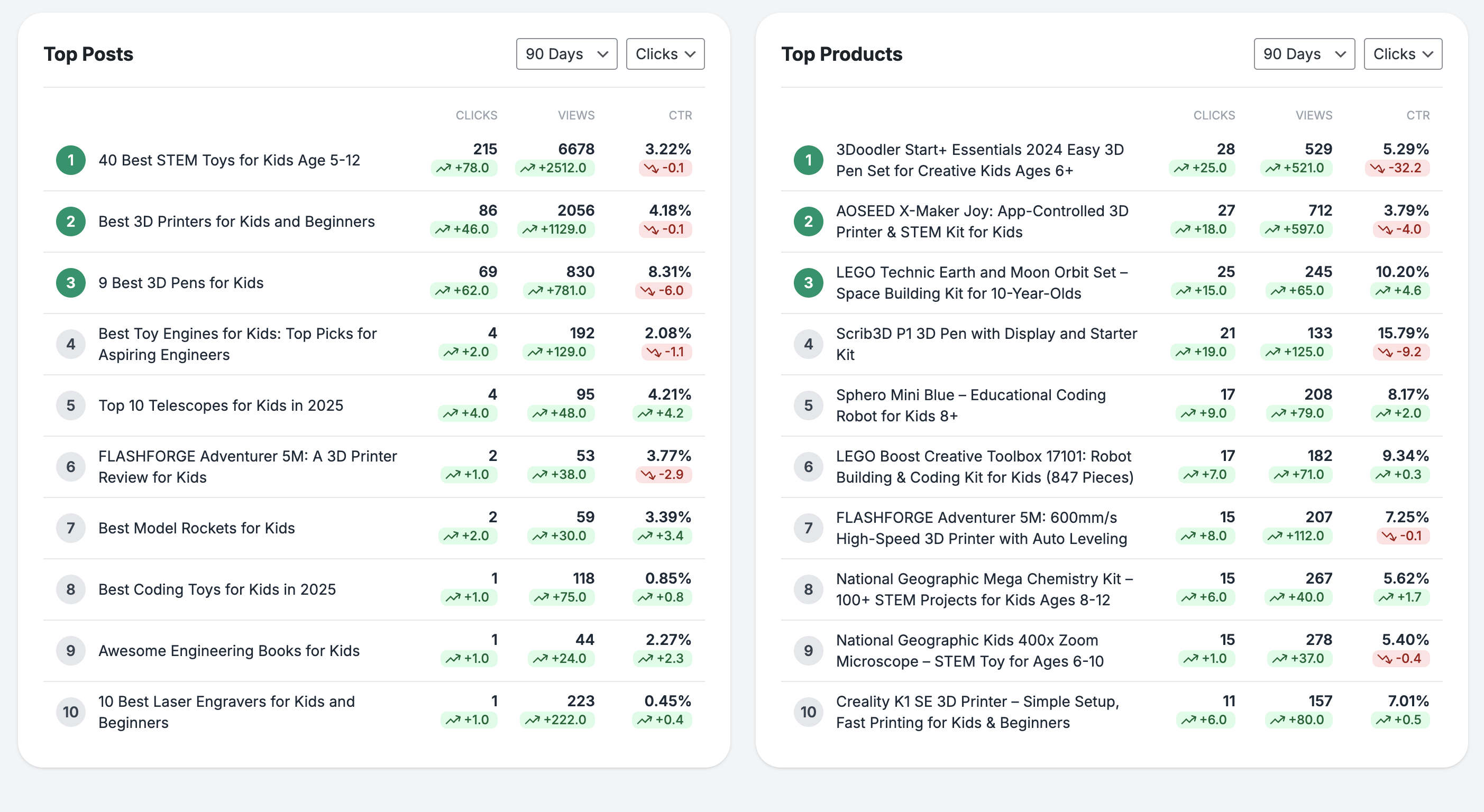Click the upward trend icon beside +78.0 clicks

[444, 168]
